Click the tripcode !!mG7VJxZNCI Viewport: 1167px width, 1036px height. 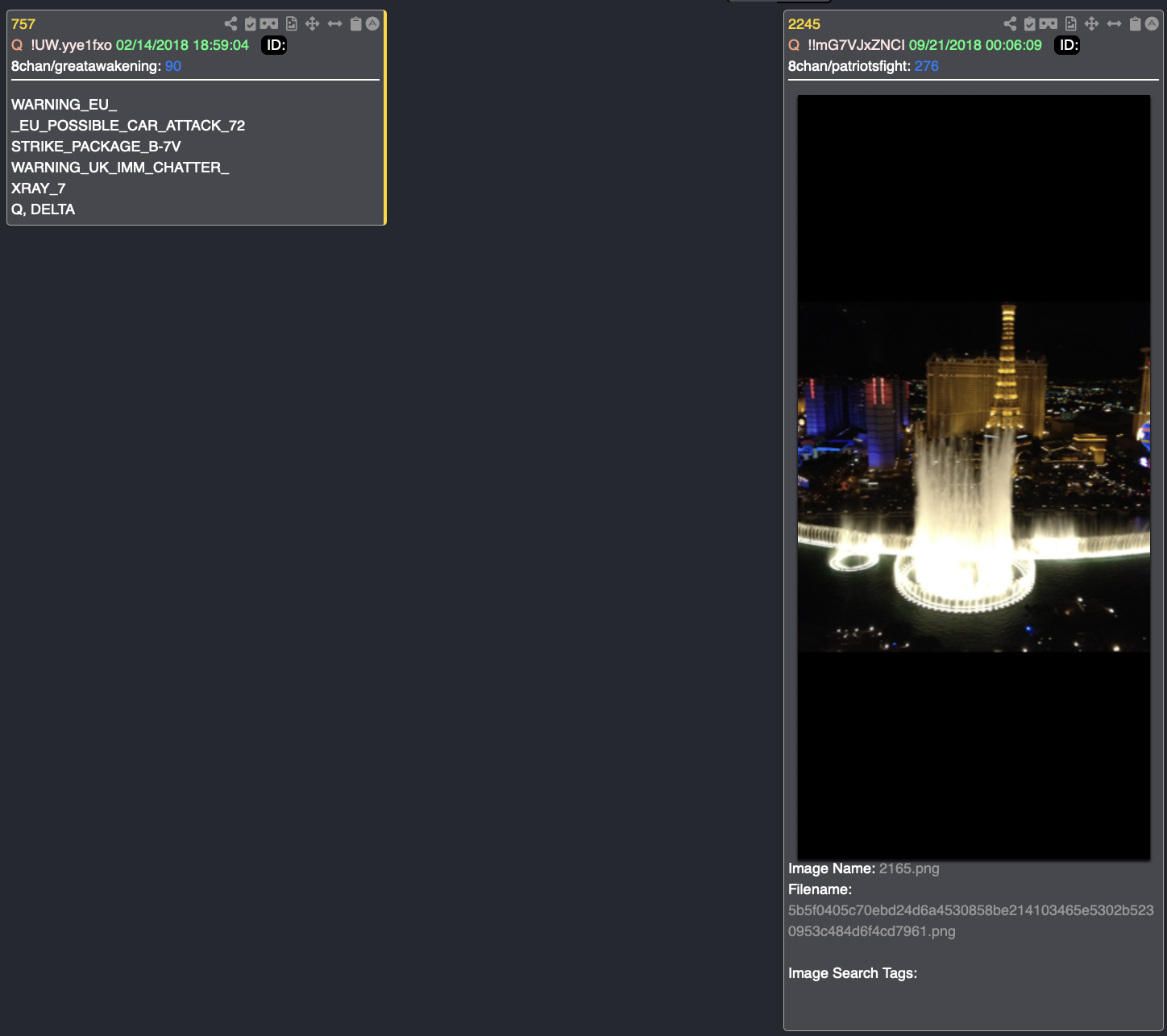856,45
